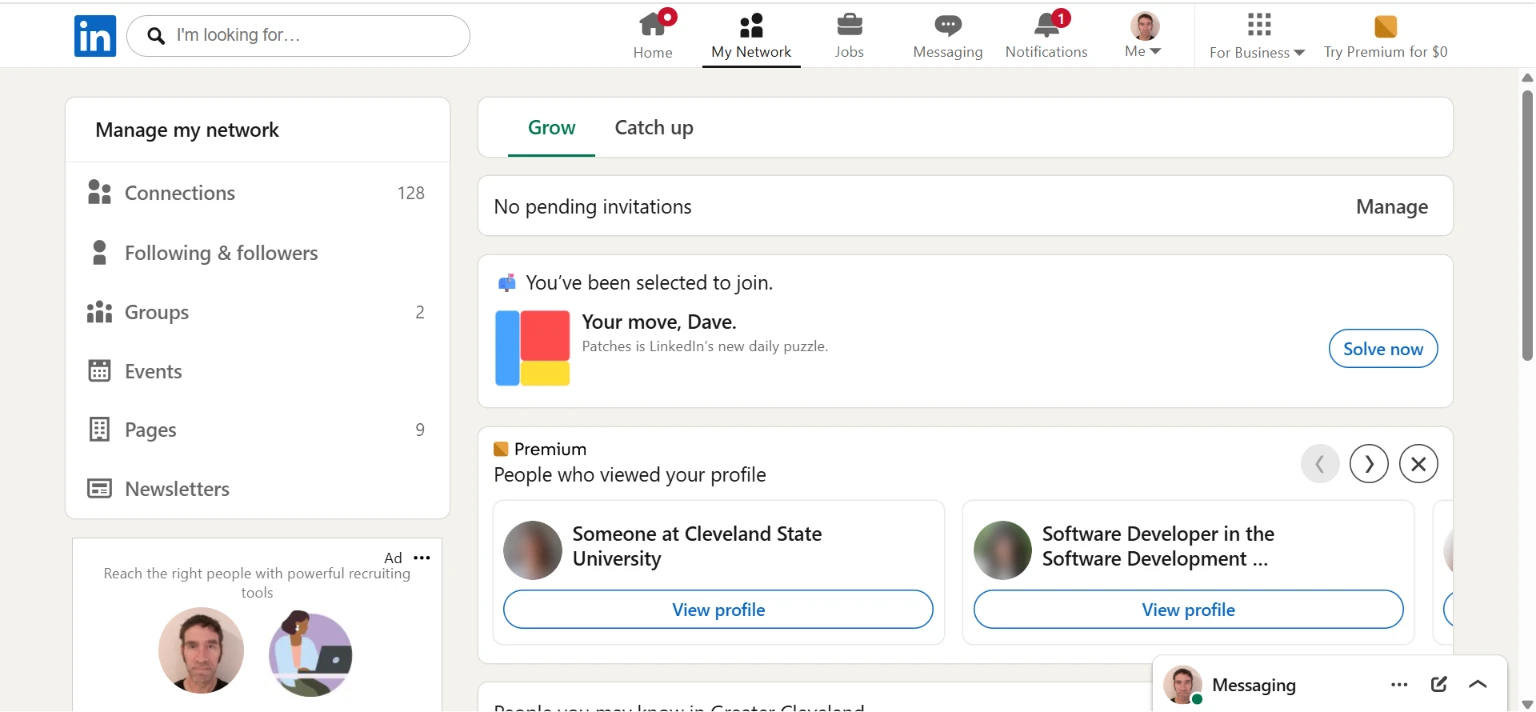Image resolution: width=1536 pixels, height=712 pixels.
Task: Click the "No pending invitations" text
Action: (593, 207)
